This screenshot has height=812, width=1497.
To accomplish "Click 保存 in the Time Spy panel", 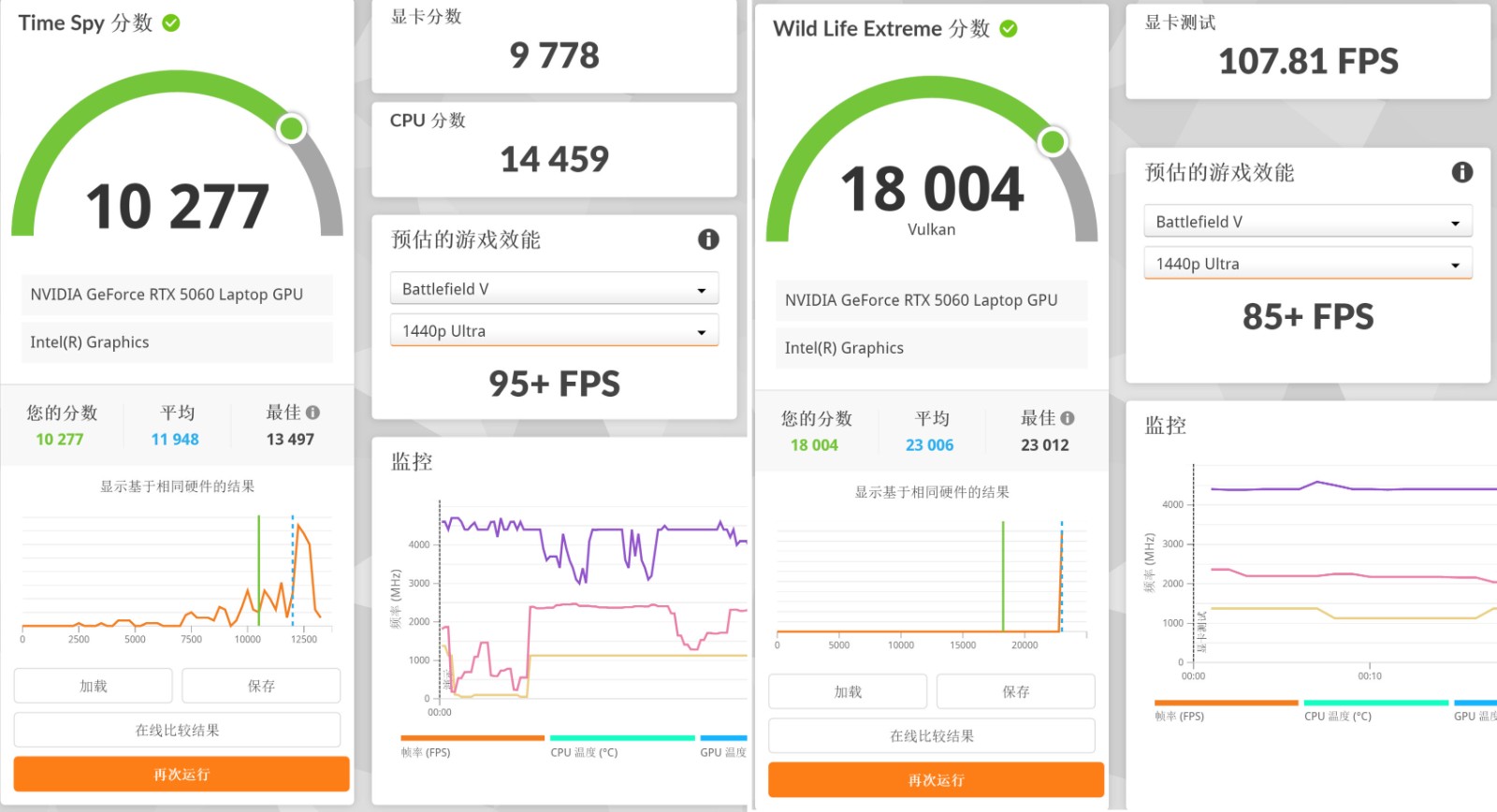I will [261, 686].
